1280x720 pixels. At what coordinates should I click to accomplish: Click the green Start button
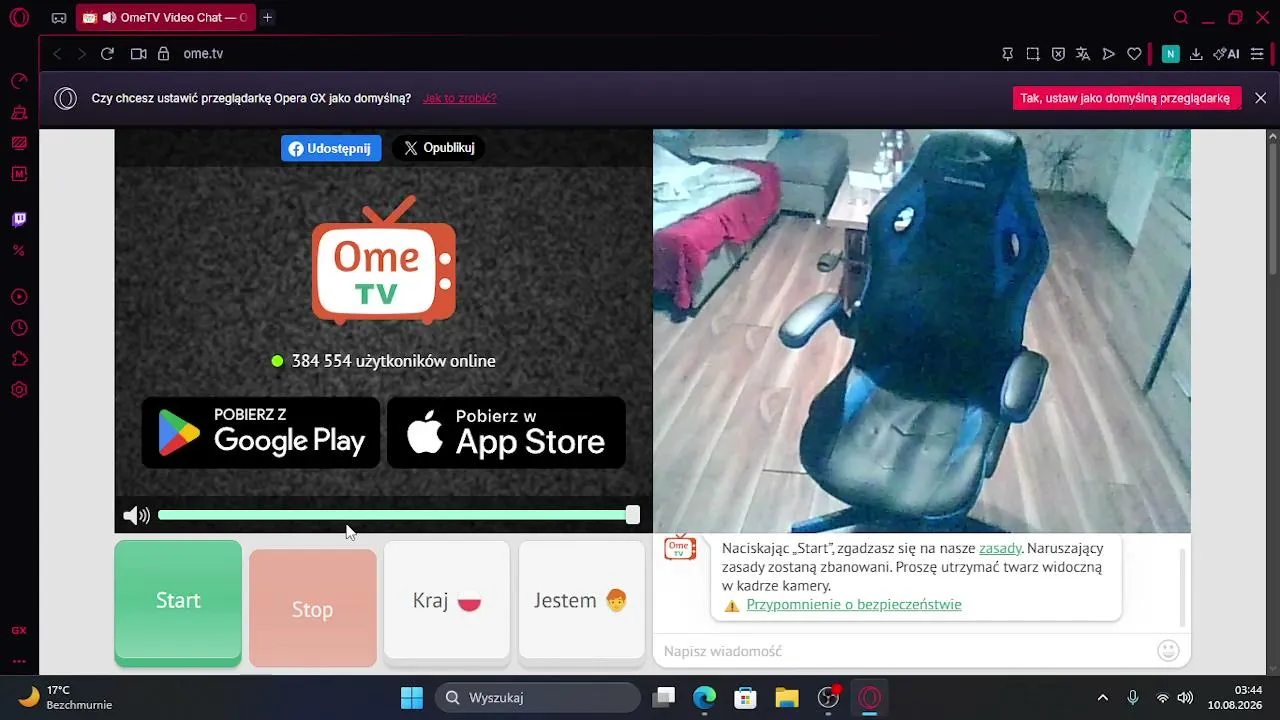click(x=178, y=602)
